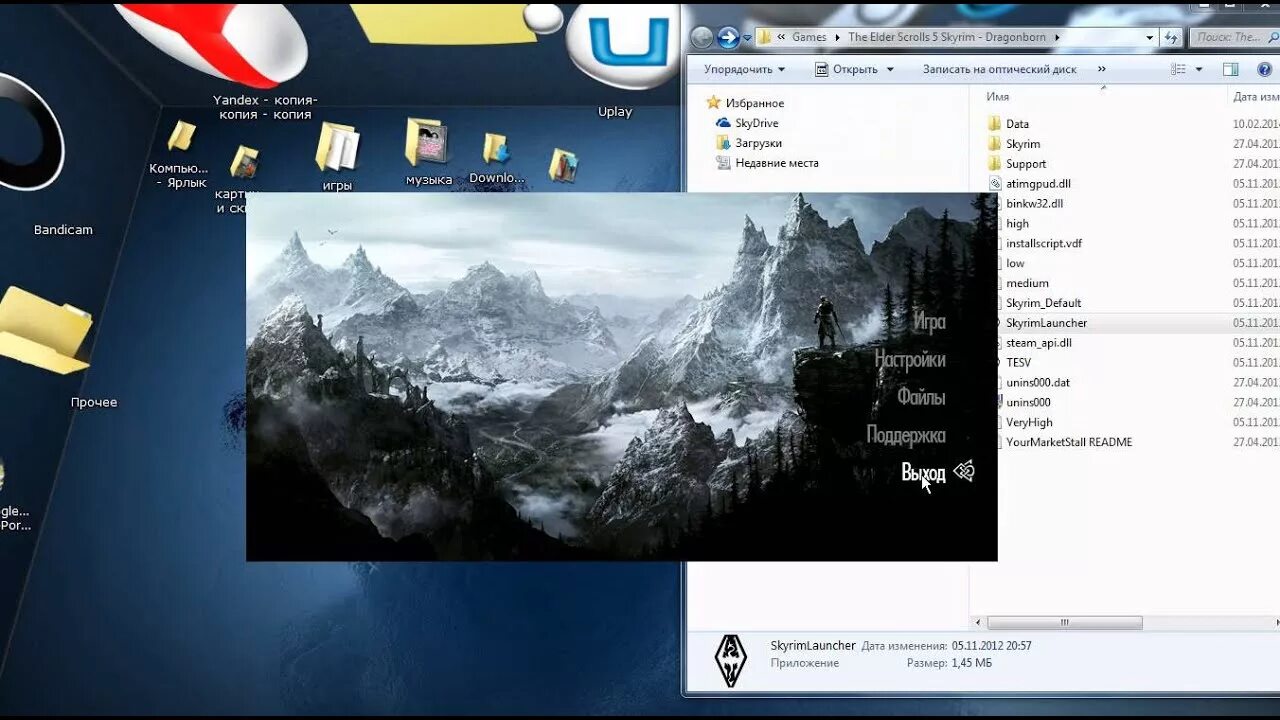Open the recent locations dropdown beside nav arrows
This screenshot has height=720, width=1280.
(747, 38)
